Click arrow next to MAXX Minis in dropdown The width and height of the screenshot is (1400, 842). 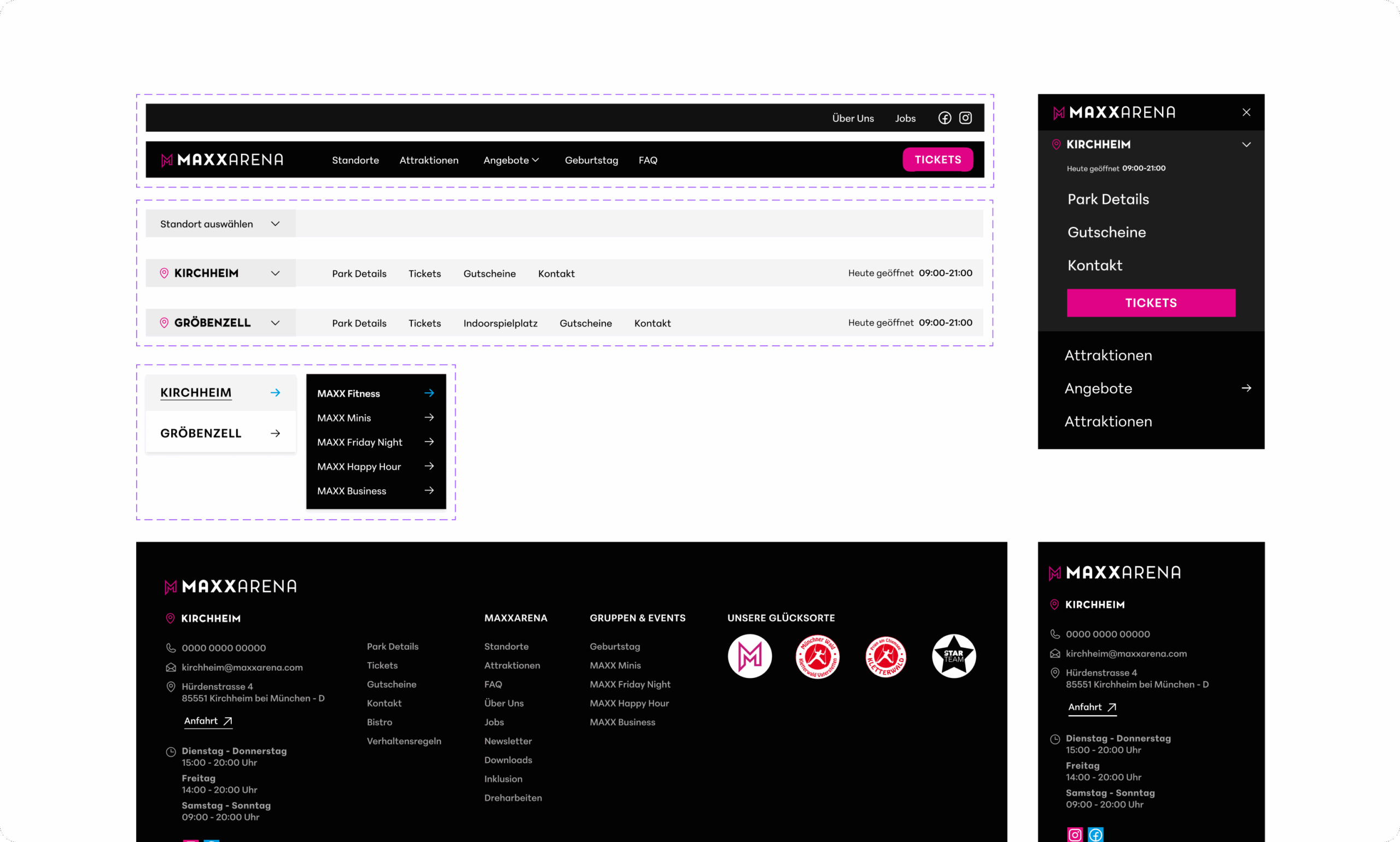pos(429,417)
